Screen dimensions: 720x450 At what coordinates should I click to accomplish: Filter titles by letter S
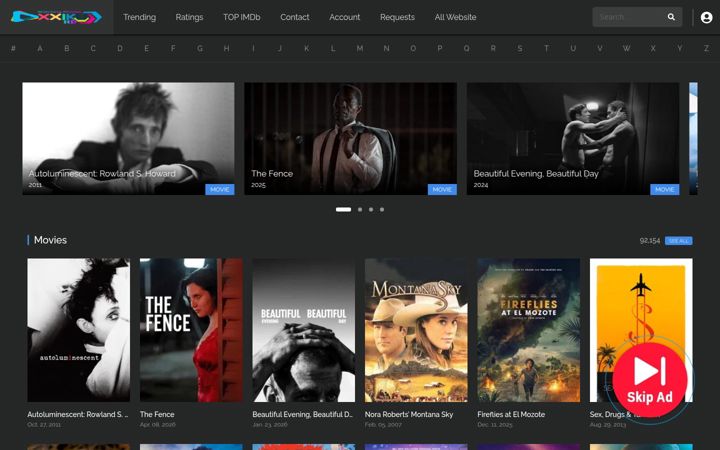pos(520,48)
